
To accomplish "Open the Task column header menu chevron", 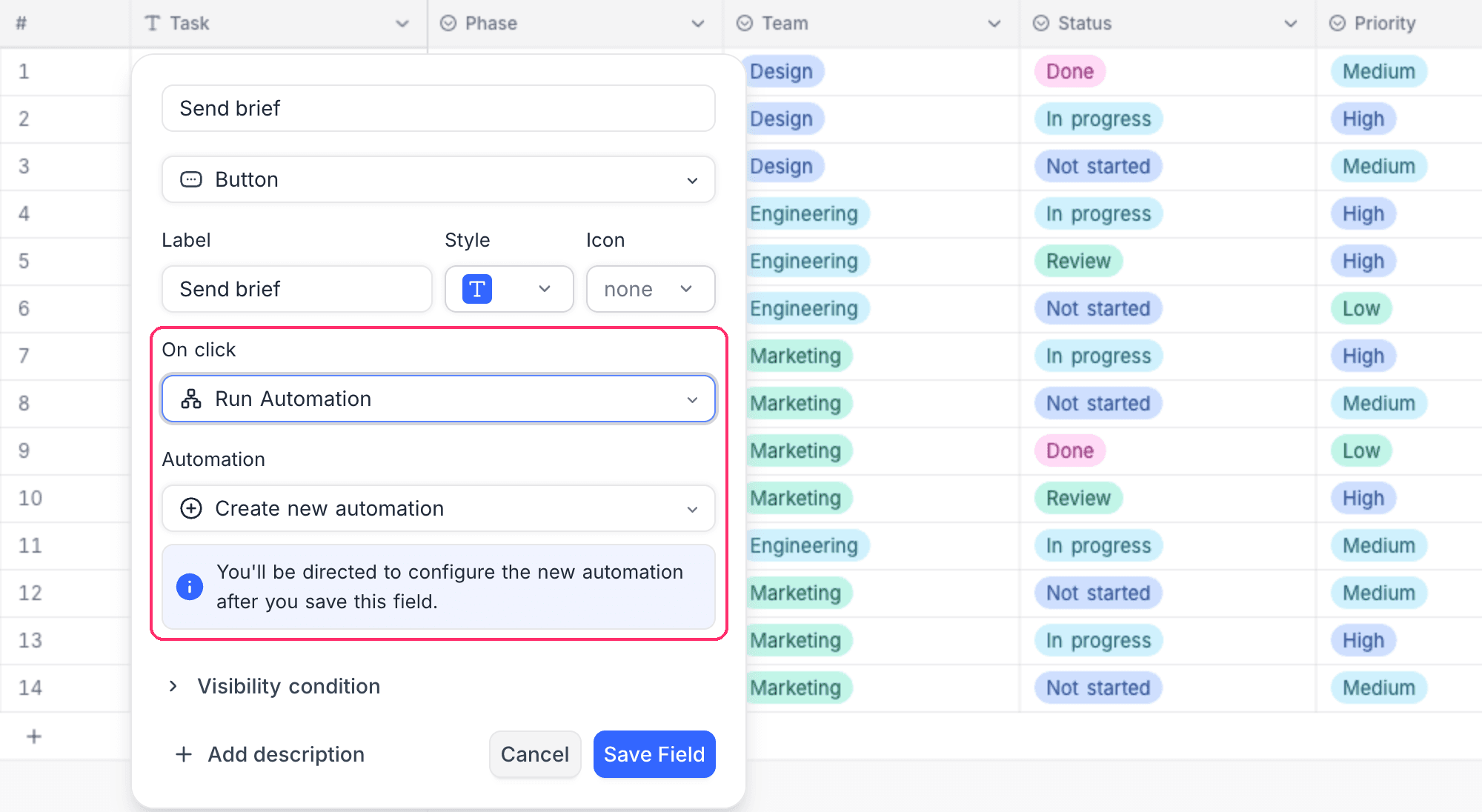I will pyautogui.click(x=402, y=24).
